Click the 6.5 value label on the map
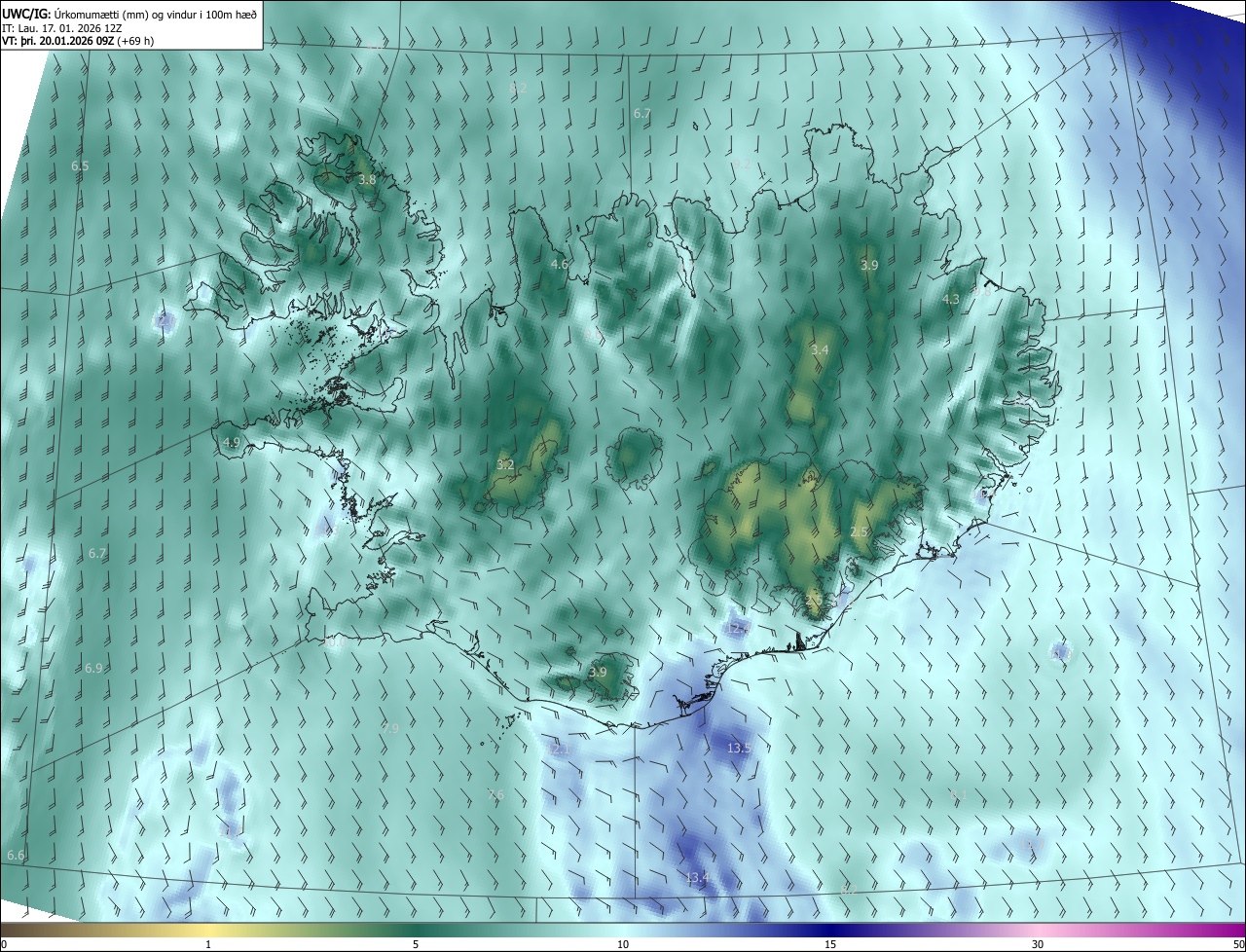This screenshot has height=952, width=1246. (x=80, y=166)
